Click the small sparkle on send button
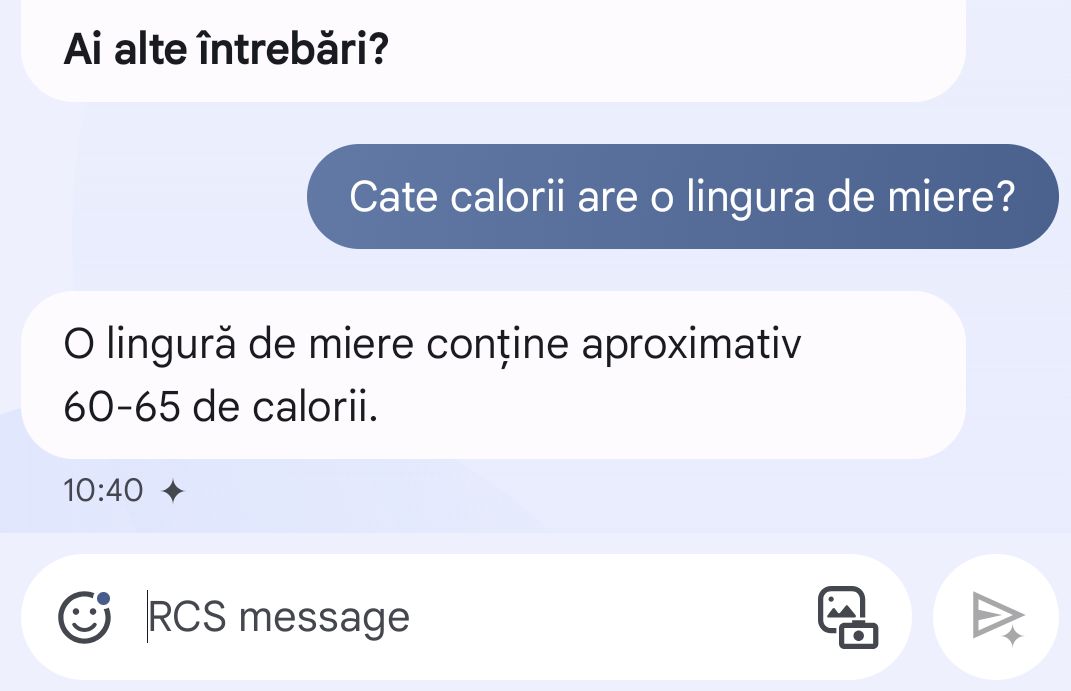 pos(1012,635)
